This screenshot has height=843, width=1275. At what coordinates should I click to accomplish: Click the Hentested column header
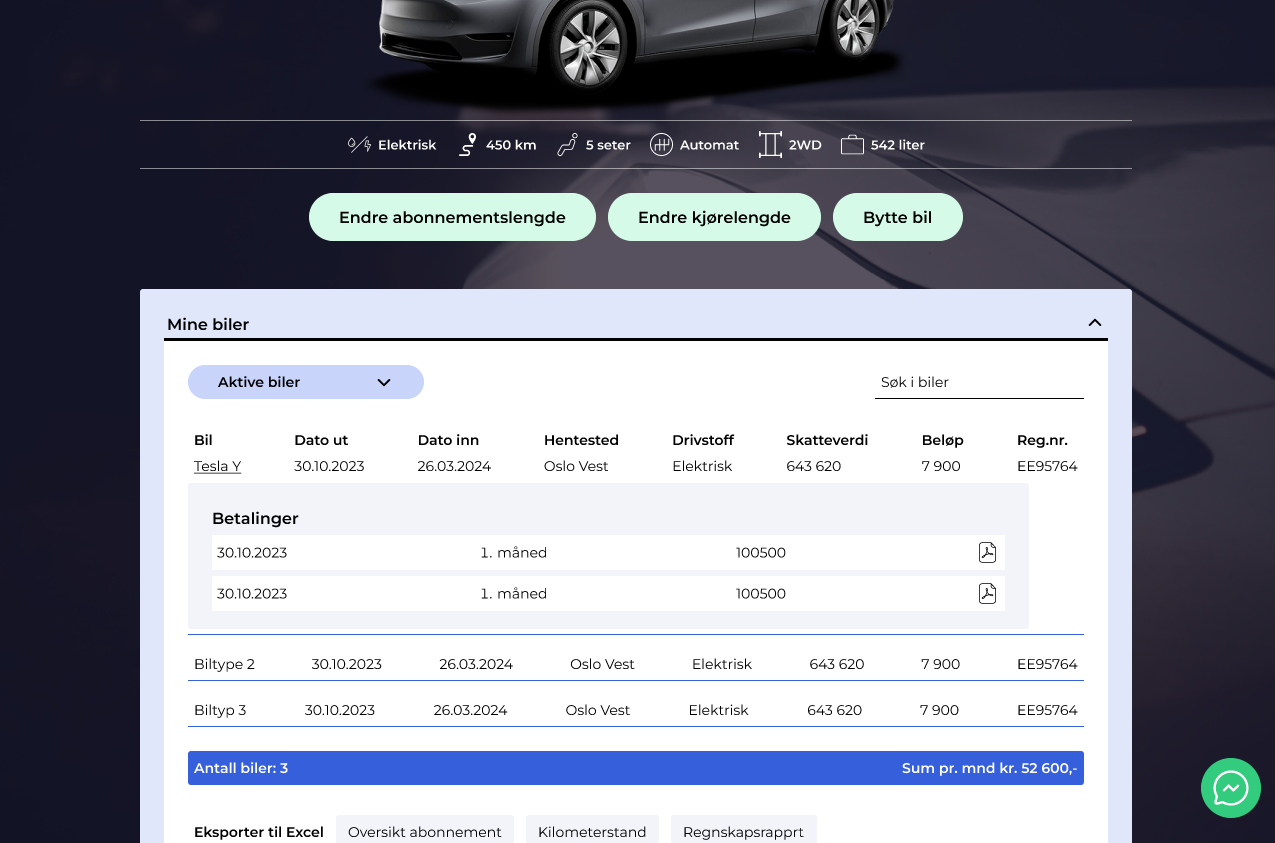pyautogui.click(x=581, y=440)
